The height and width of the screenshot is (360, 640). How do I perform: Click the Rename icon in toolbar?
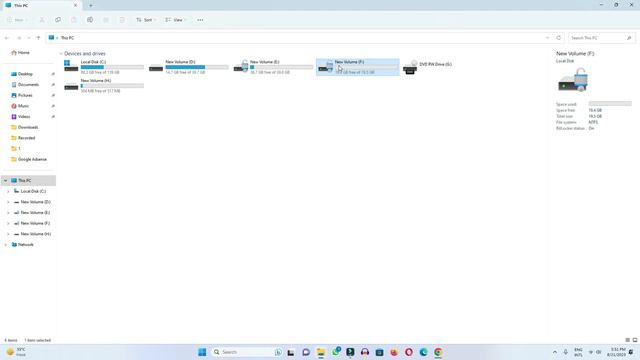coord(90,20)
